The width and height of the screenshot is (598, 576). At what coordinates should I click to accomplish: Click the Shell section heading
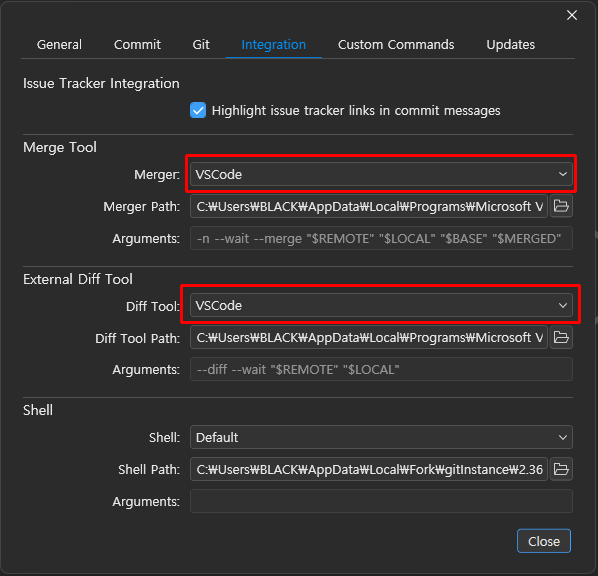pyautogui.click(x=38, y=410)
